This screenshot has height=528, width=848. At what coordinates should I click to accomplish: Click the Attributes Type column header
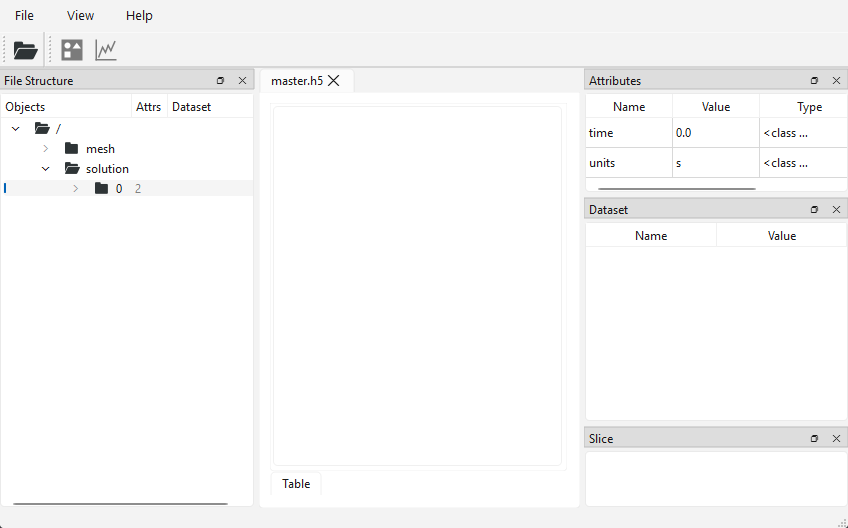(x=804, y=107)
